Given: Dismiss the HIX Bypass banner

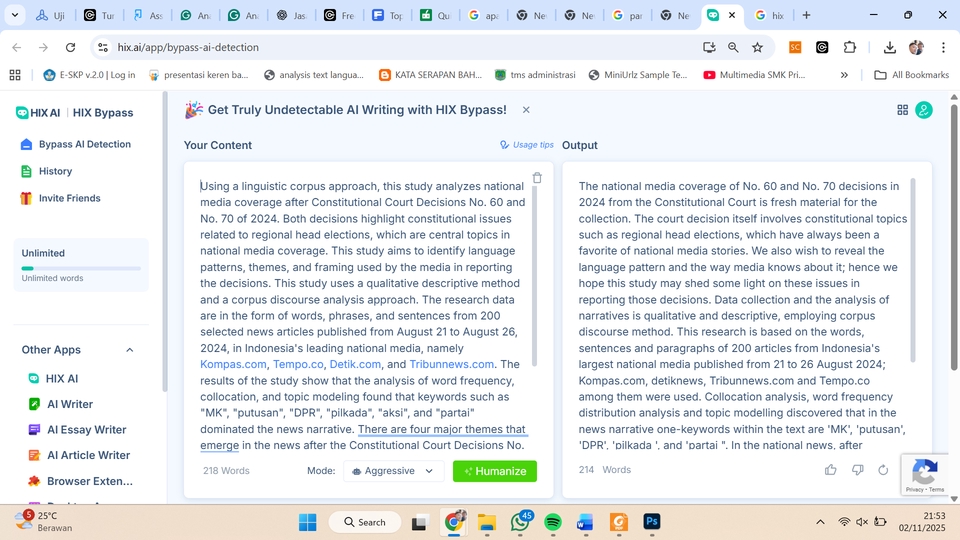Looking at the screenshot, I should (x=526, y=110).
